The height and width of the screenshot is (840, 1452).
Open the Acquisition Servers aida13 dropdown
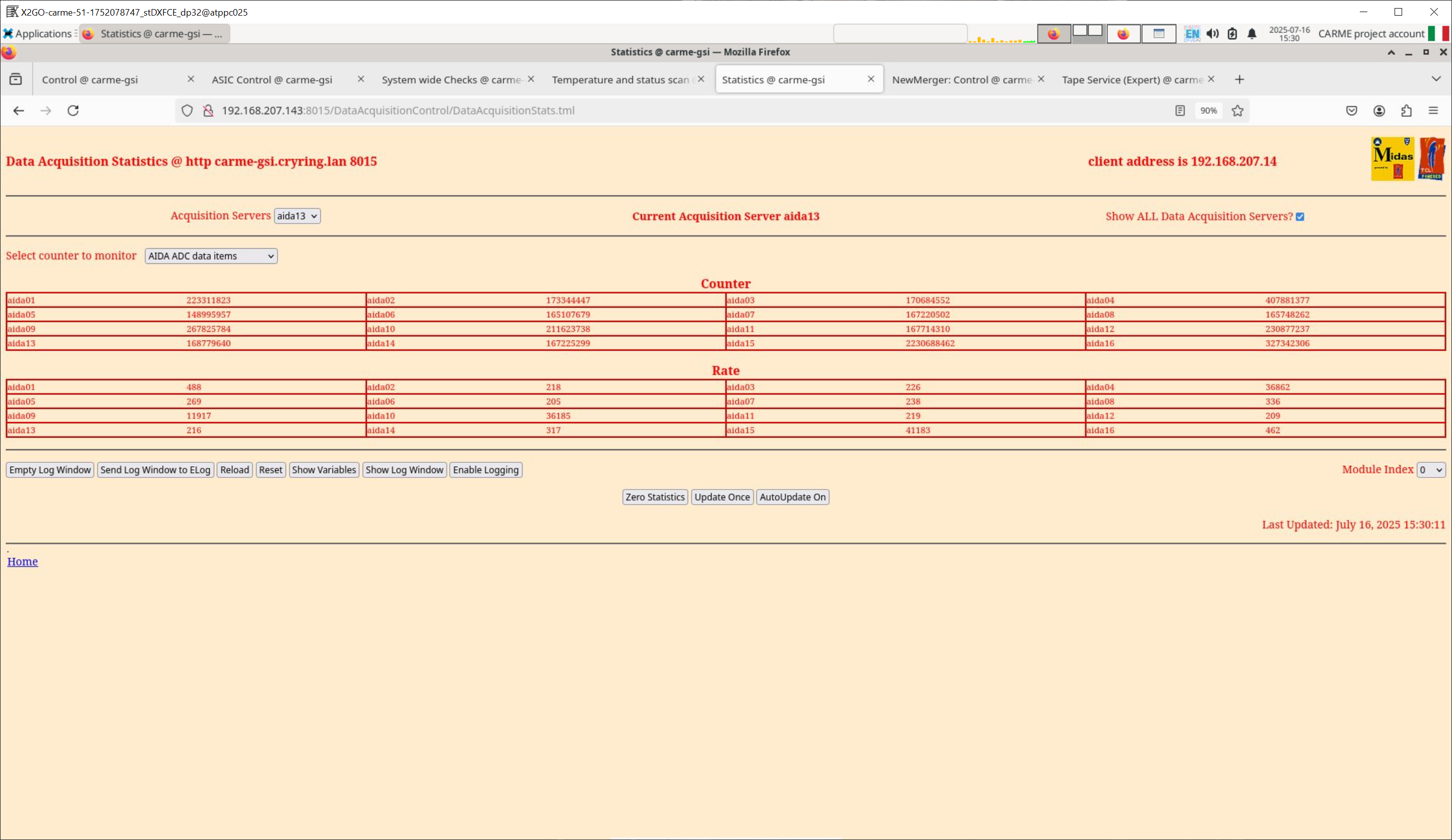click(297, 216)
